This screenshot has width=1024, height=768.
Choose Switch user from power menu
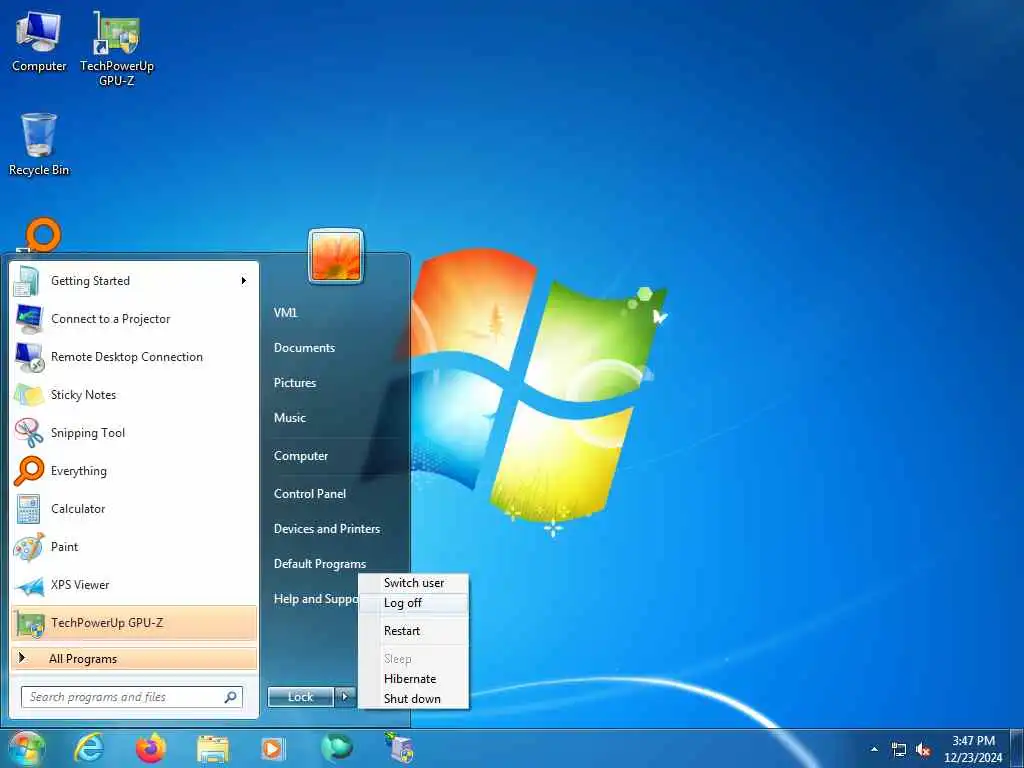click(x=413, y=583)
